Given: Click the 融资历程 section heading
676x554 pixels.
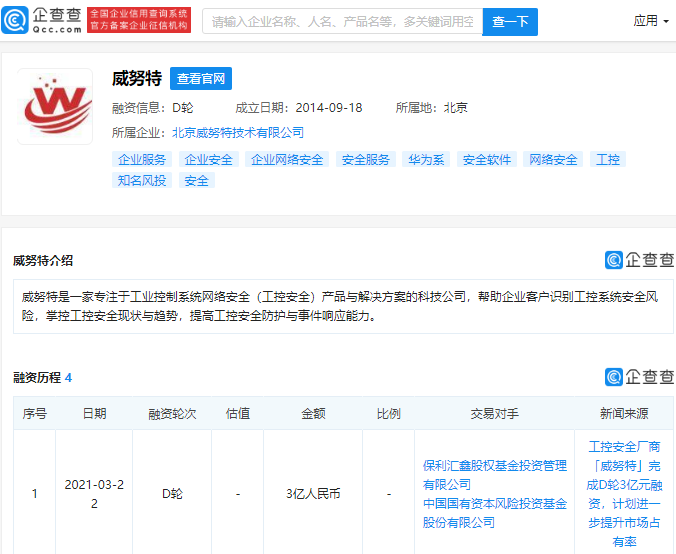Looking at the screenshot, I should coord(37,378).
